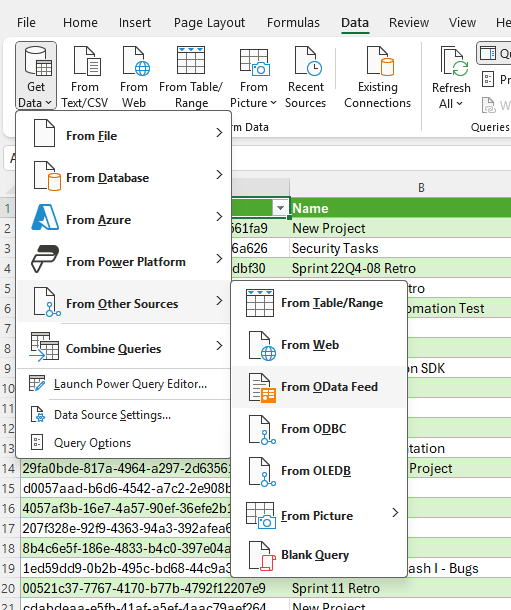
Task: Open the Page Layout tab
Action: 209,23
